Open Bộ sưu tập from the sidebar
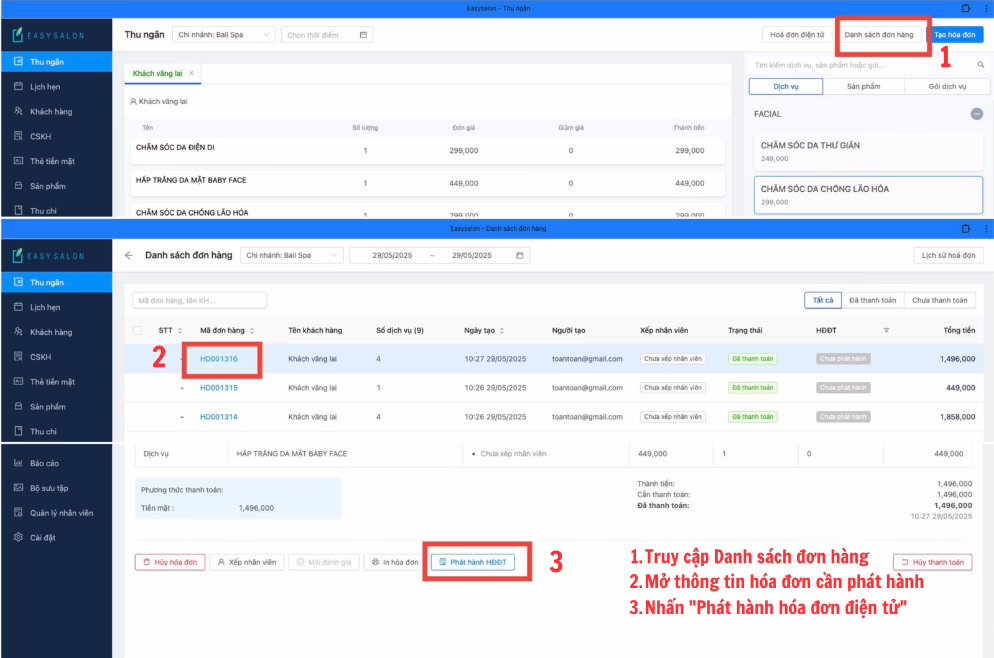This screenshot has width=994, height=658. click(19, 488)
